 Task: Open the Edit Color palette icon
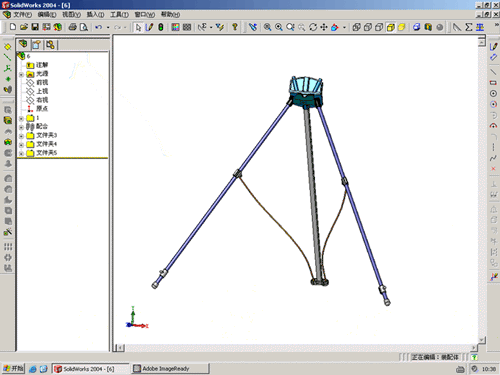(x=175, y=27)
